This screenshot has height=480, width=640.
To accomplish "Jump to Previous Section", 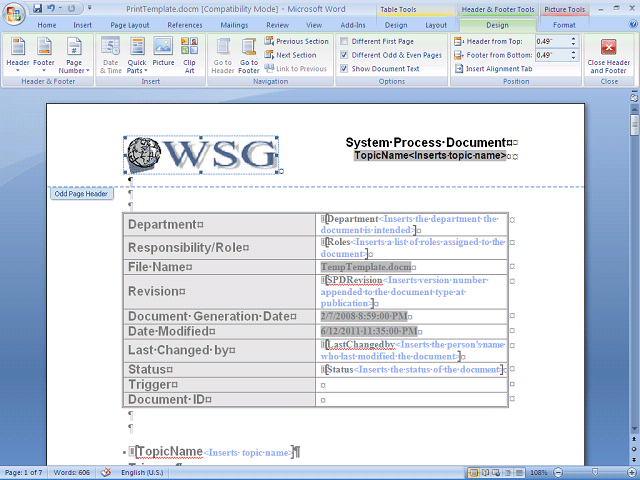I will [296, 41].
